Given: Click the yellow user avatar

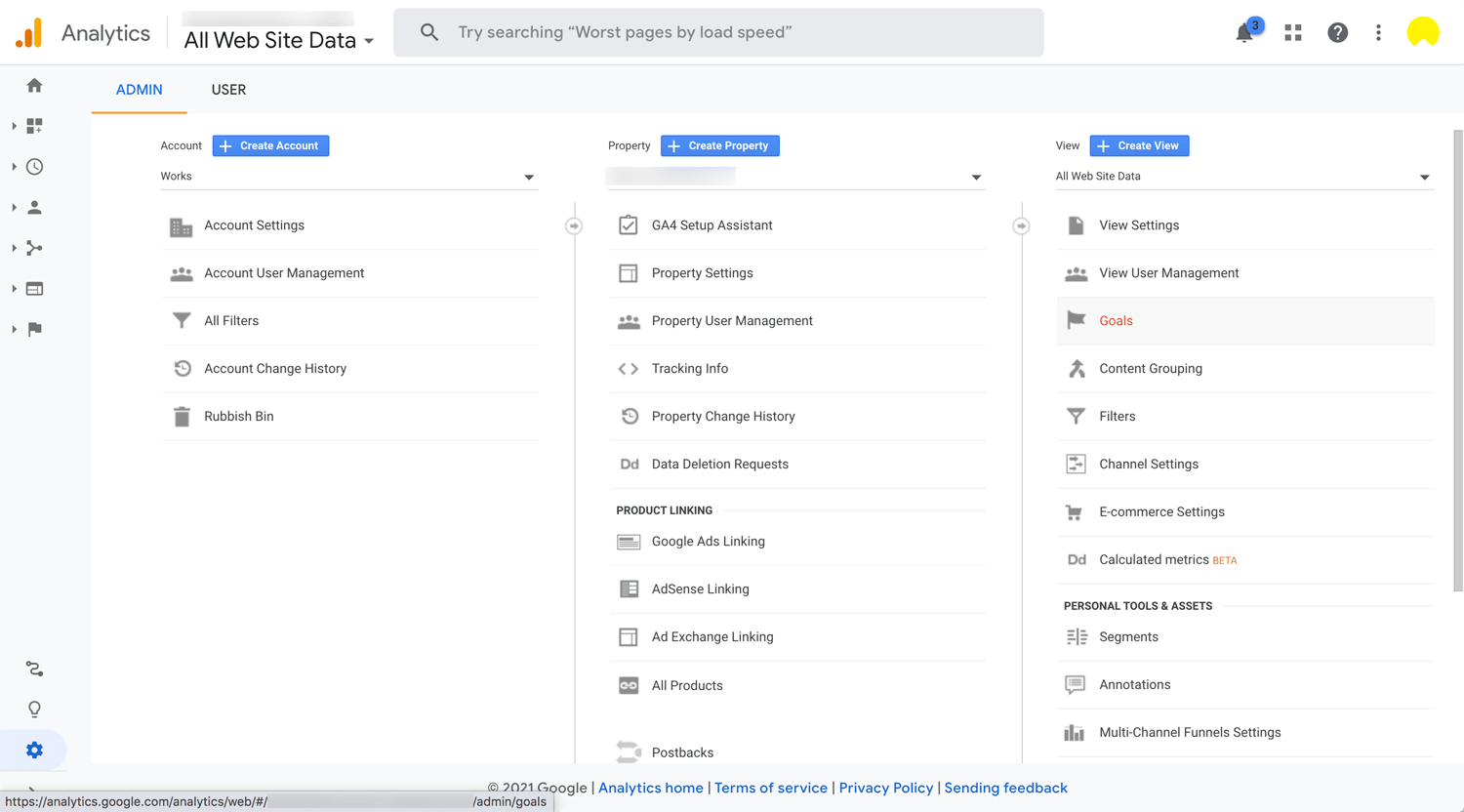Looking at the screenshot, I should pyautogui.click(x=1423, y=32).
